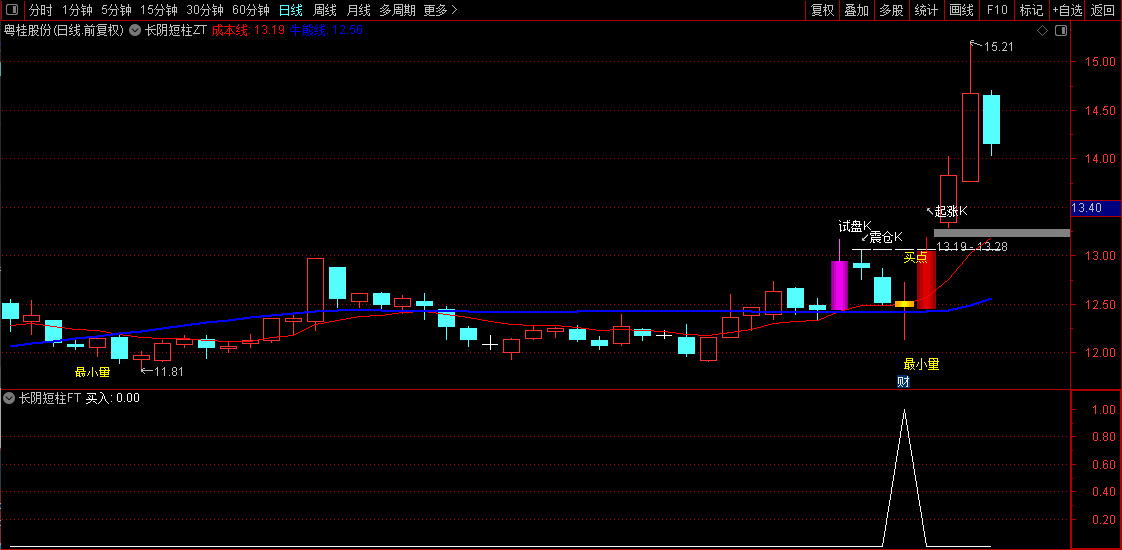
Task: Toggle the right side panel icon
Action: coord(1061,31)
